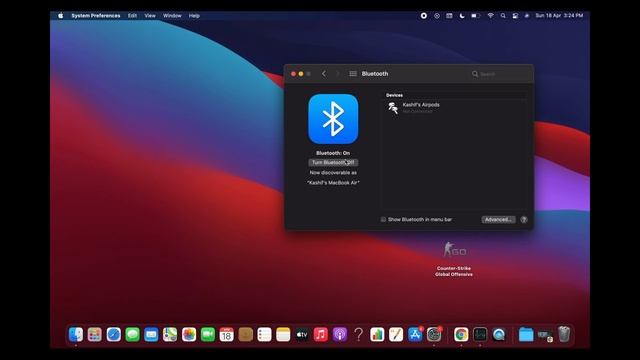Image resolution: width=640 pixels, height=360 pixels.
Task: Open Finder from the Dock
Action: (76, 335)
